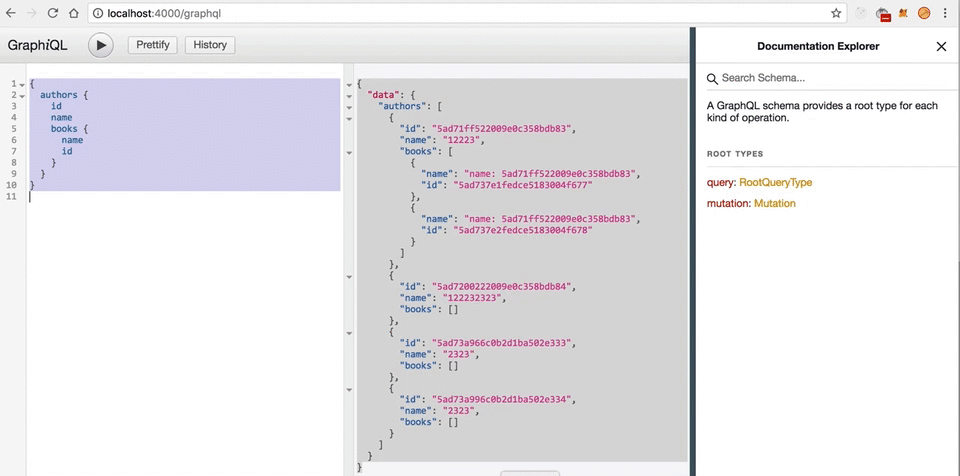The height and width of the screenshot is (476, 960).
Task: Click the GraphiQL title
Action: (x=37, y=45)
